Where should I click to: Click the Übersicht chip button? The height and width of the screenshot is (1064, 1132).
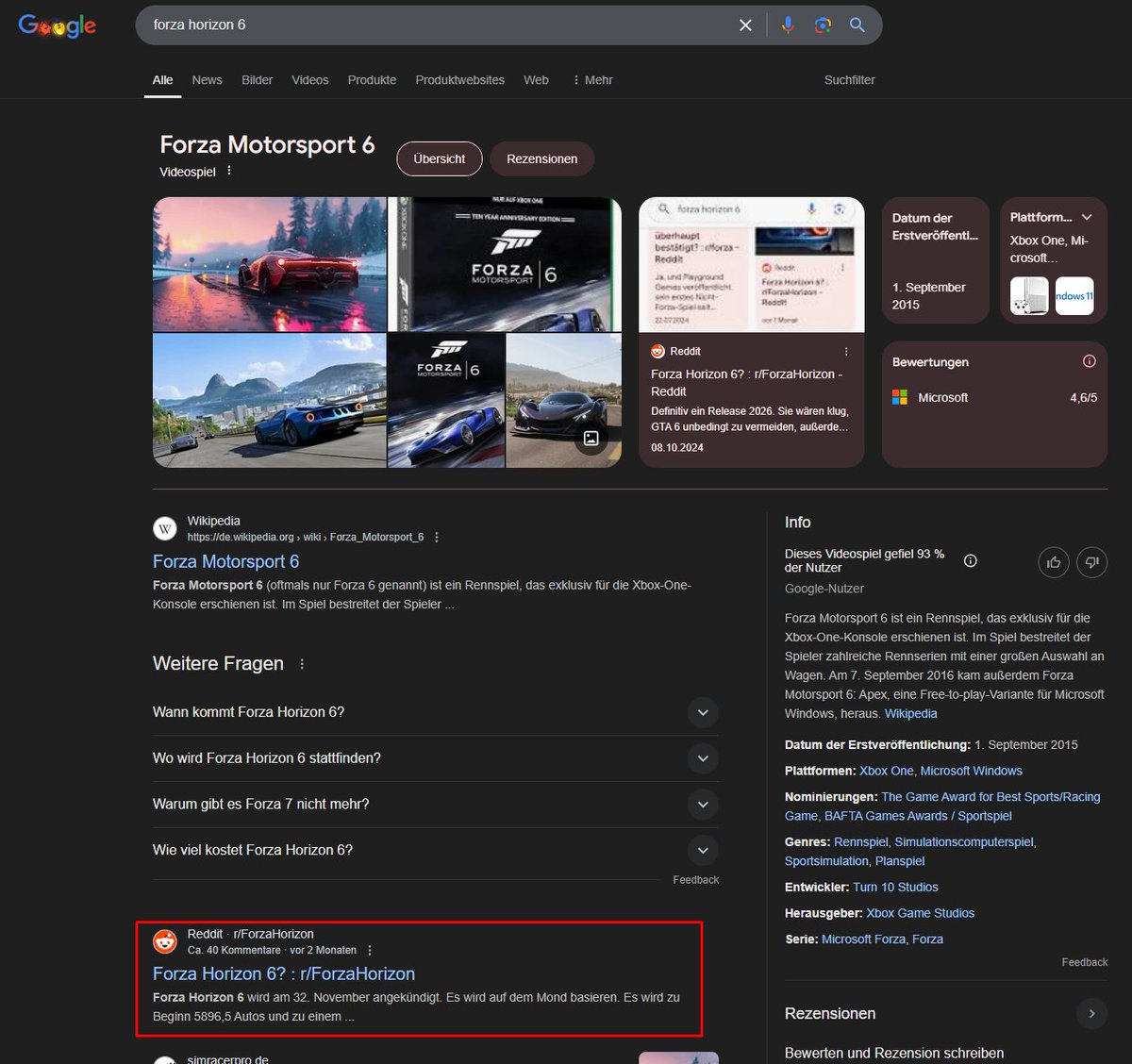tap(440, 158)
